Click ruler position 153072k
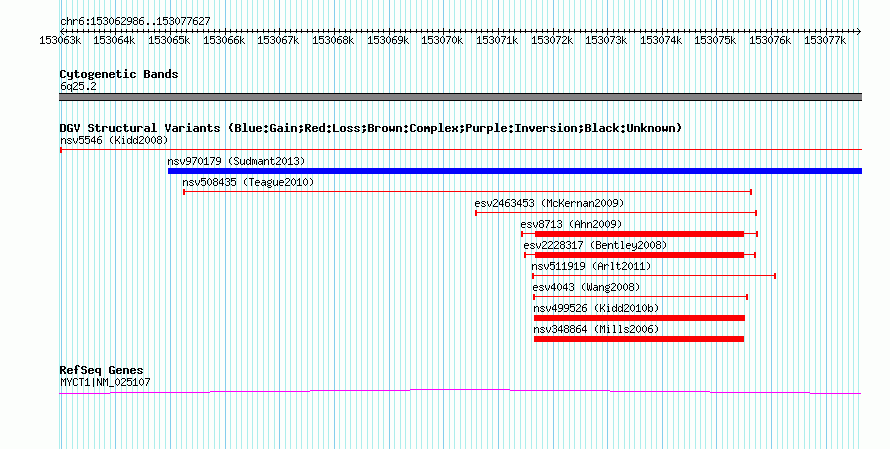890x449 pixels. click(x=552, y=41)
